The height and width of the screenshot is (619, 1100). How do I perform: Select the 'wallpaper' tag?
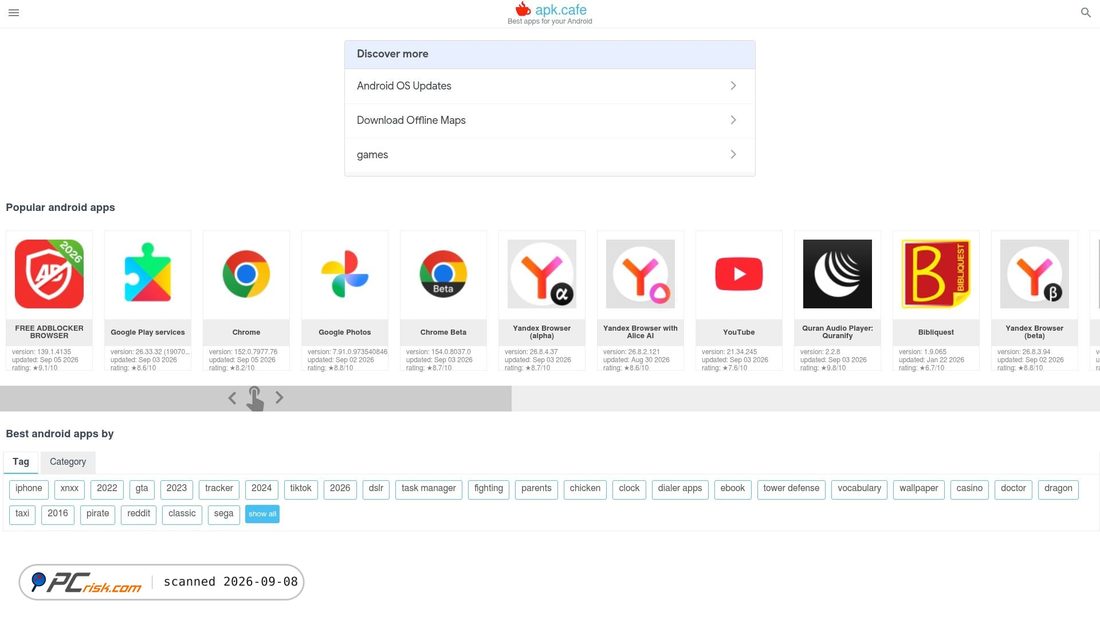[x=919, y=489]
